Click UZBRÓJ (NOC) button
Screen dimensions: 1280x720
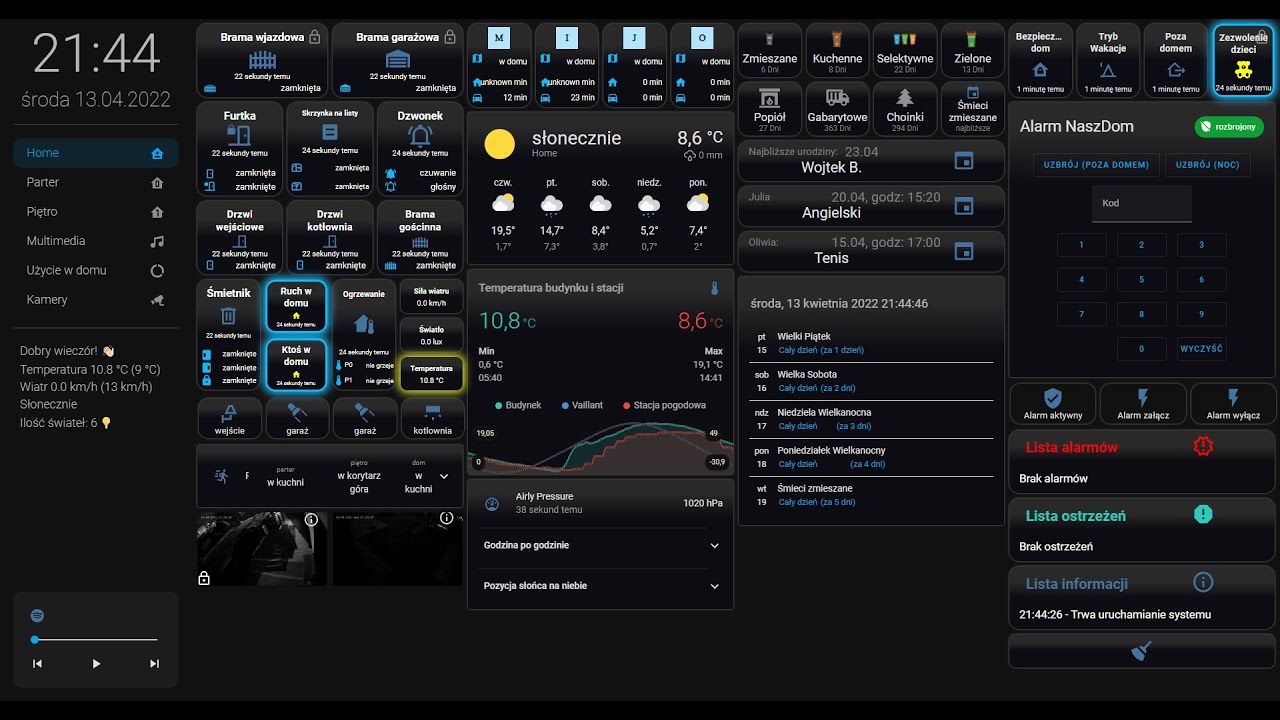tap(1207, 165)
